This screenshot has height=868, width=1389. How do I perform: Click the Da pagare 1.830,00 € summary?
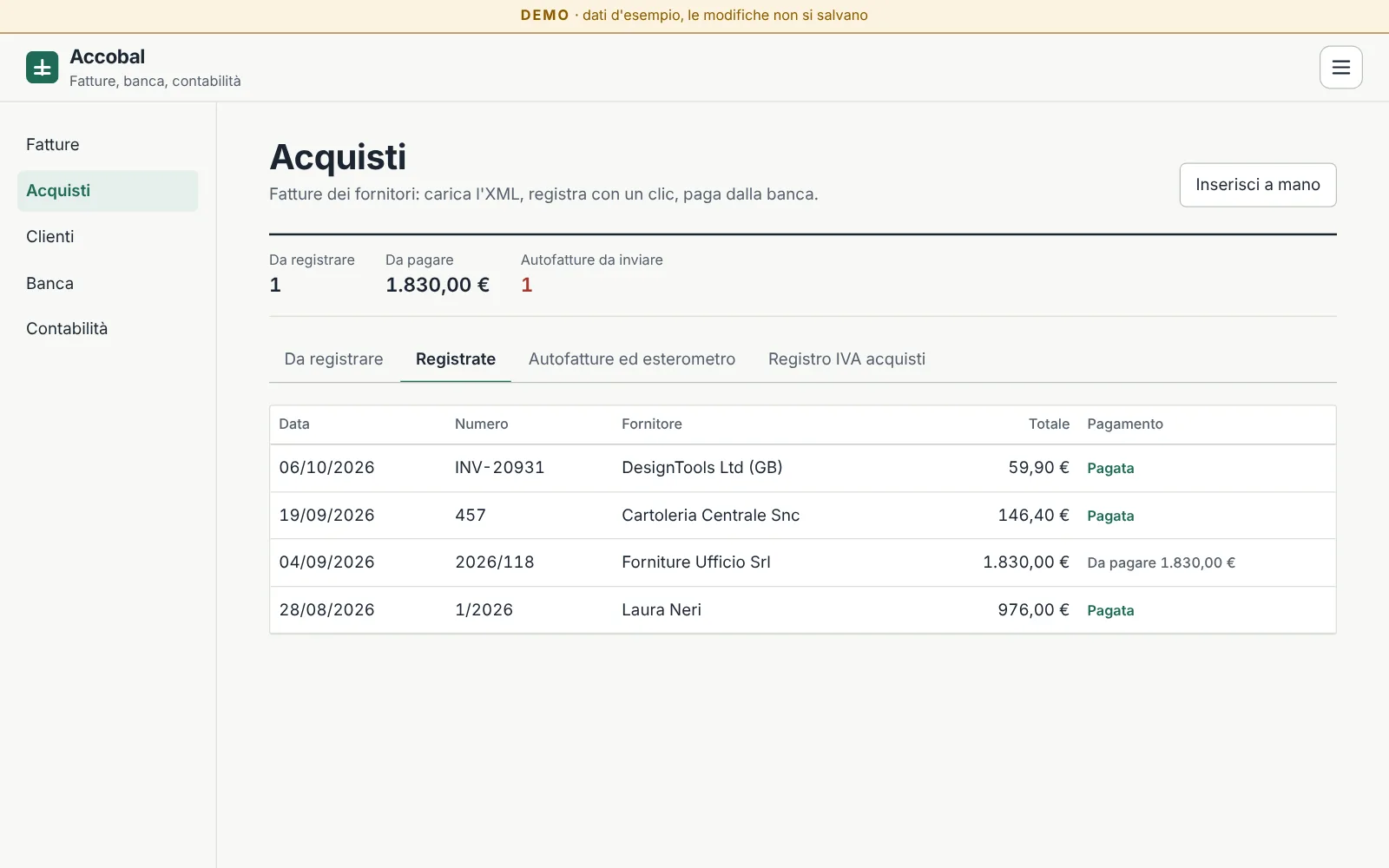point(438,273)
